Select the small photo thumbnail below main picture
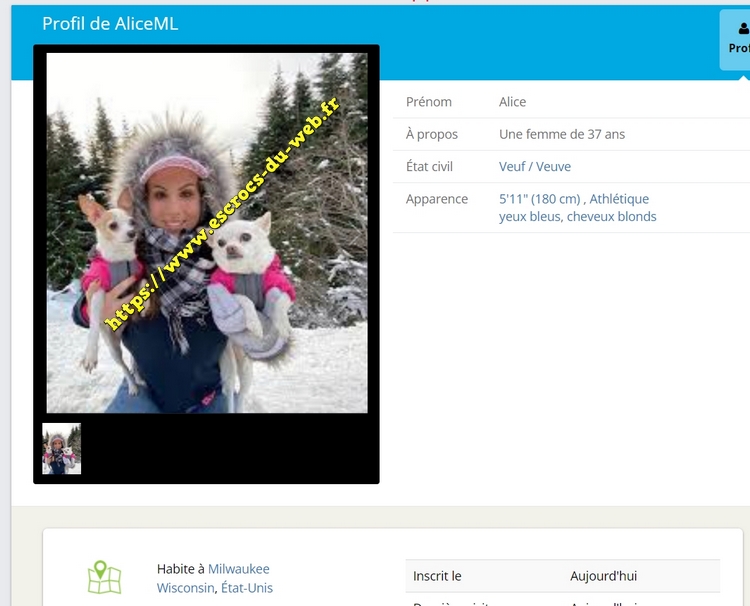This screenshot has height=606, width=750. click(62, 448)
